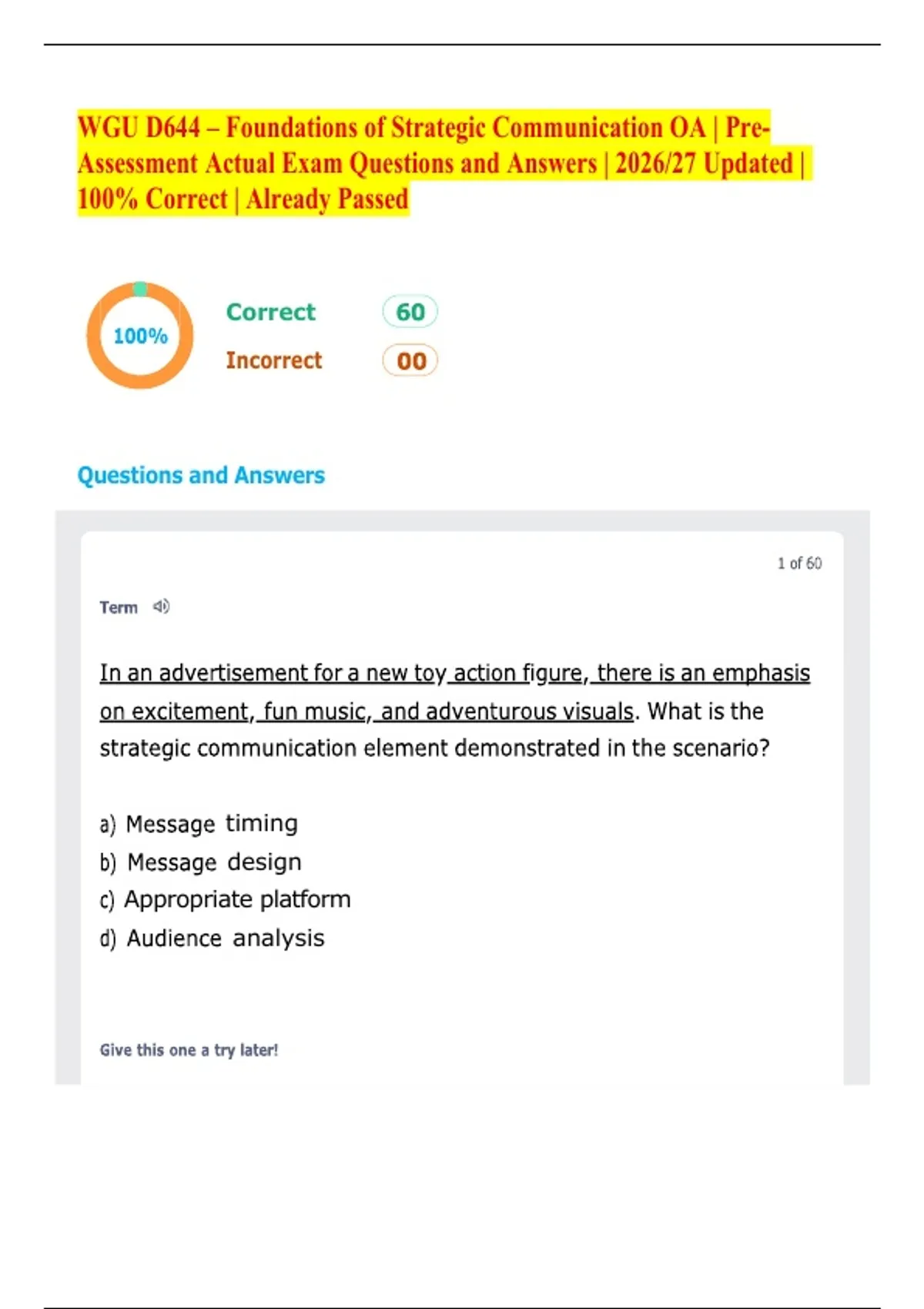Click the green segment on the progress ring
Screen dimensions: 924x1309
point(139,289)
